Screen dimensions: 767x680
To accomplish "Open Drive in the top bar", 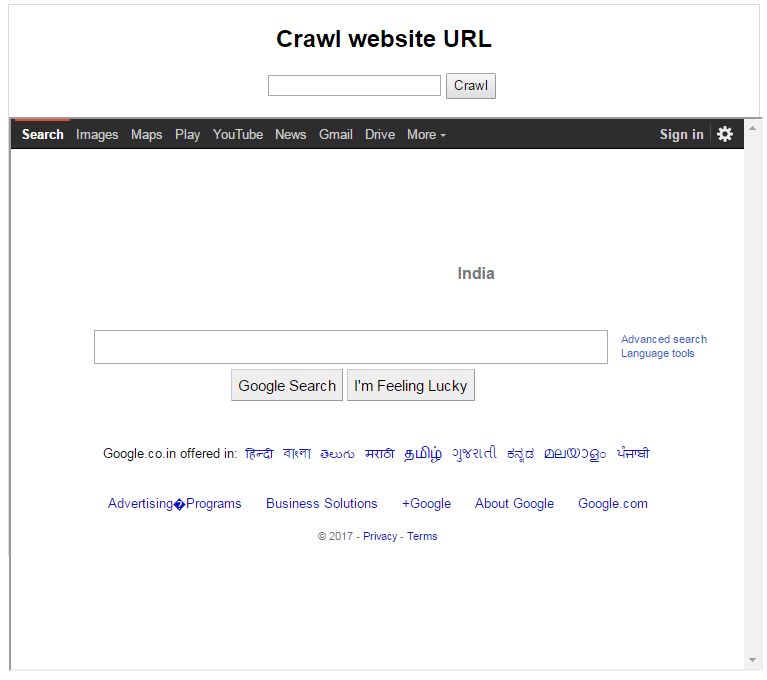I will (380, 134).
